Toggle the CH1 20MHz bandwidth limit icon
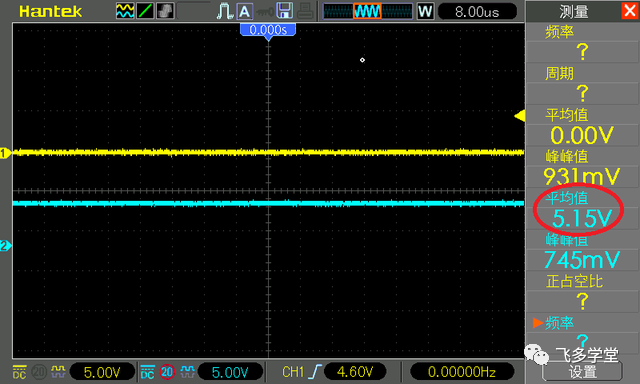Viewport: 640px width, 384px height. click(39, 372)
